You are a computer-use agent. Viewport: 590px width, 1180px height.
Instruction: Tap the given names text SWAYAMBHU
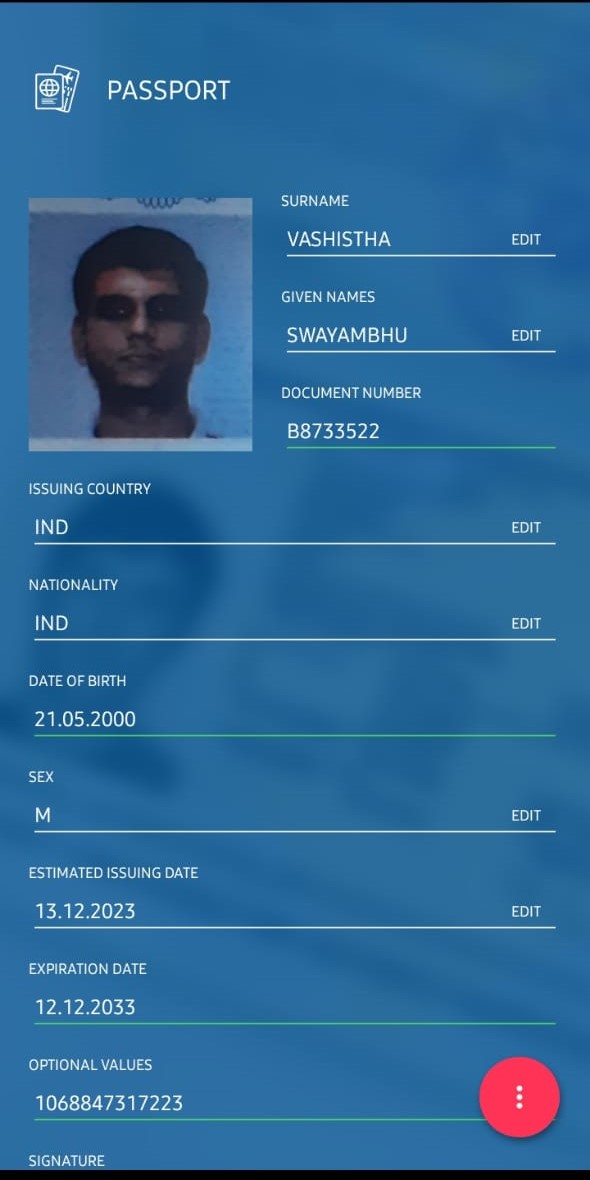pyautogui.click(x=347, y=336)
